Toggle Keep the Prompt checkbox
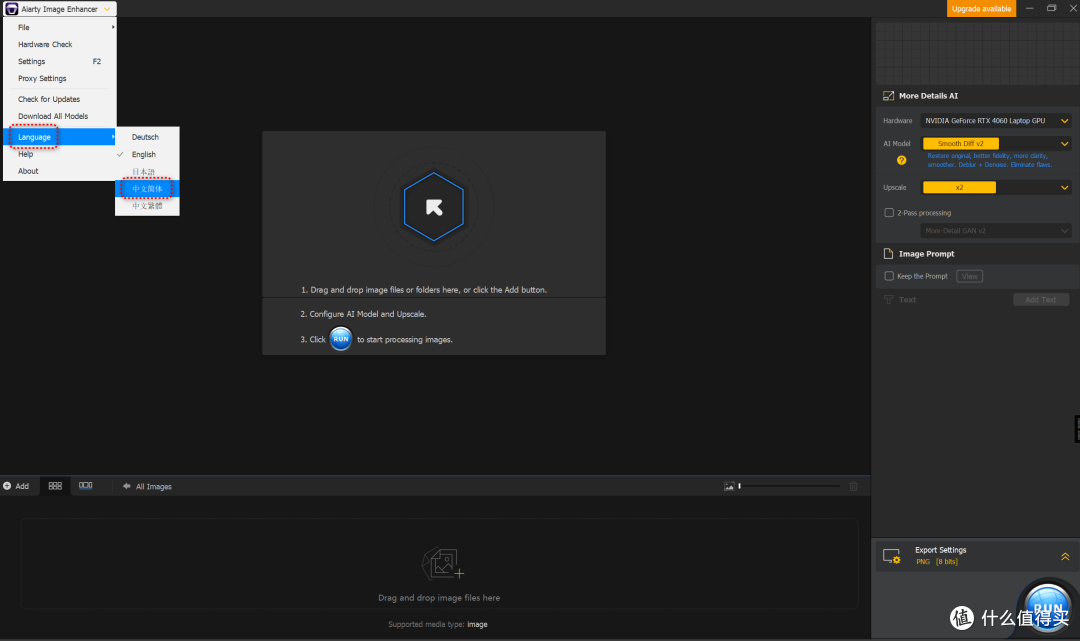1080x641 pixels. click(x=889, y=276)
